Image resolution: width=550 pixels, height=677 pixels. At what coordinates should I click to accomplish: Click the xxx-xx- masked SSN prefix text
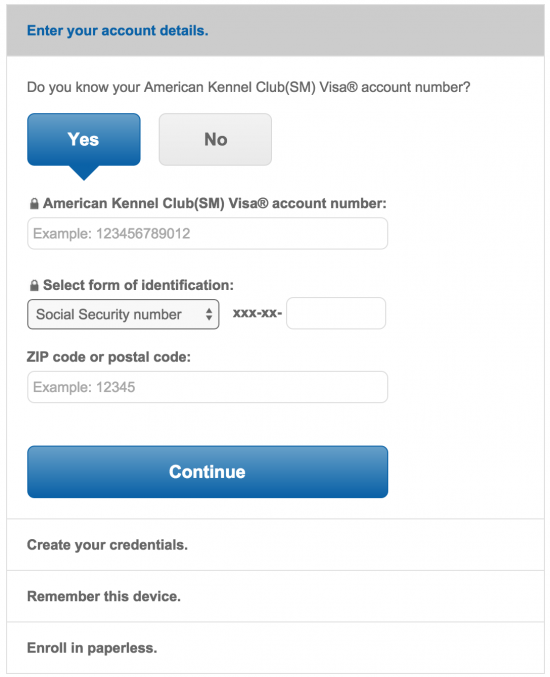[257, 313]
